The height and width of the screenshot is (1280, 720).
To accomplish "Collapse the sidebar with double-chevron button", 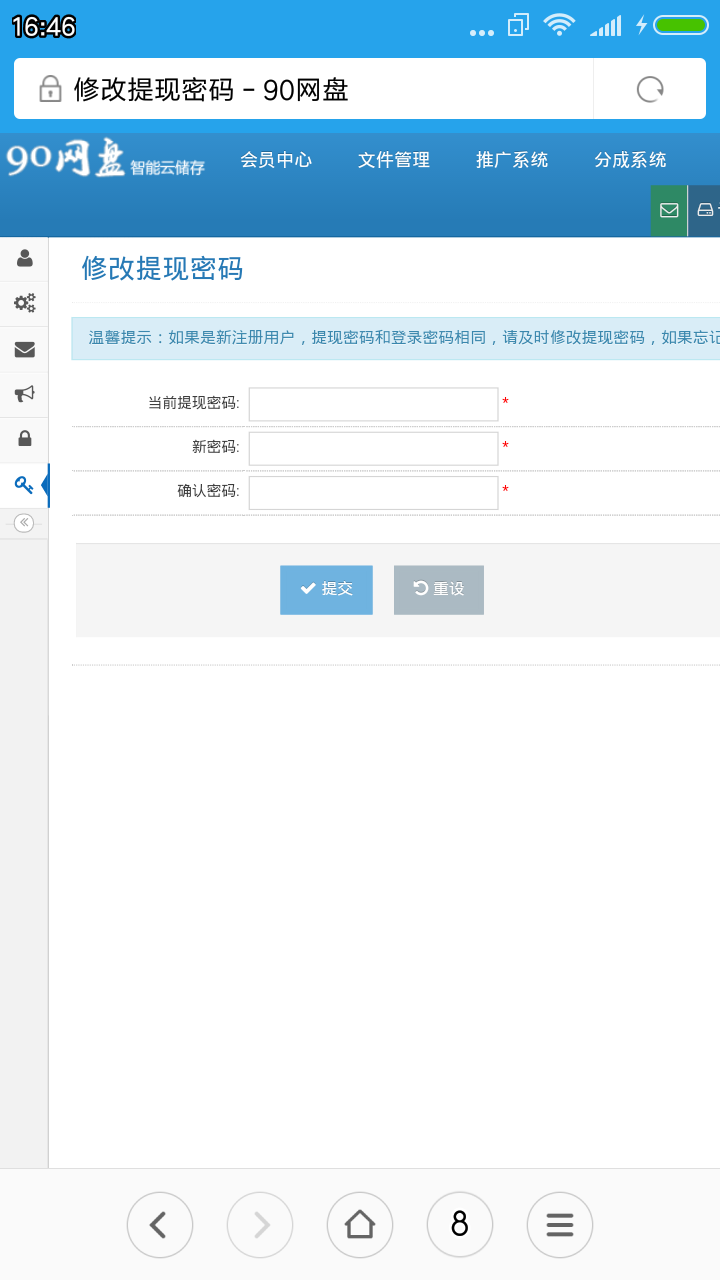I will (24, 523).
